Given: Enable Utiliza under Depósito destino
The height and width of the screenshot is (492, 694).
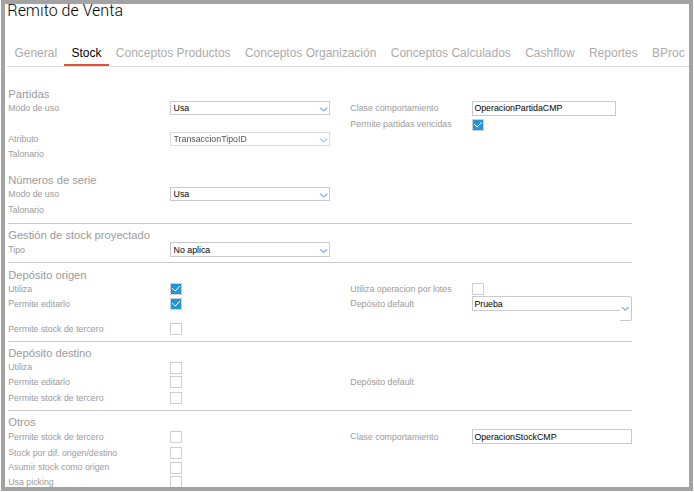Looking at the screenshot, I should [176, 368].
